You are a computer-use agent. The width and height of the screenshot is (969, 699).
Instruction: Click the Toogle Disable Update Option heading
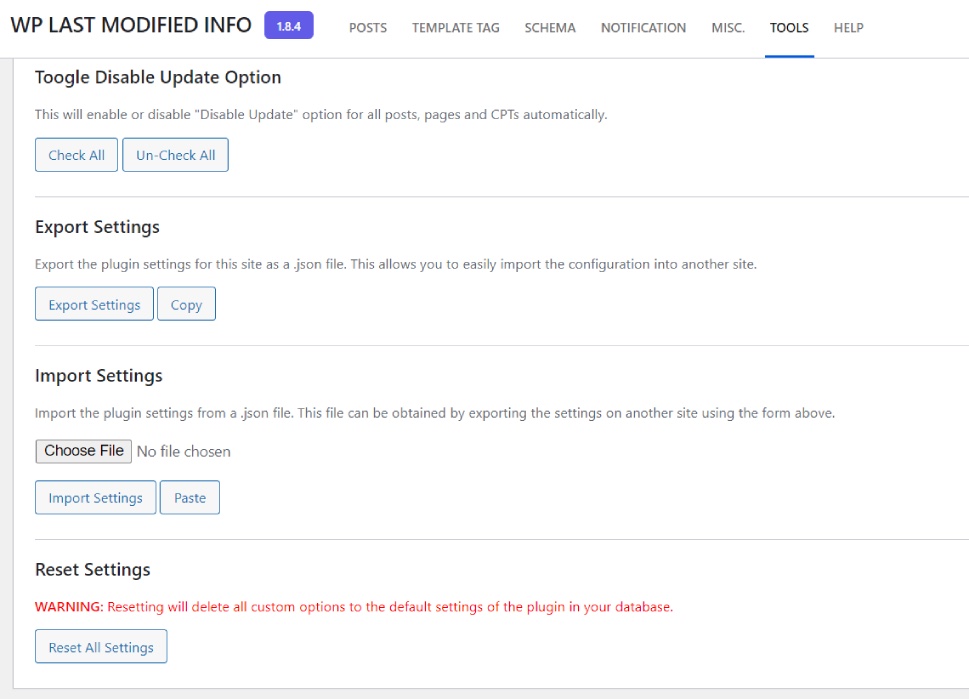158,78
